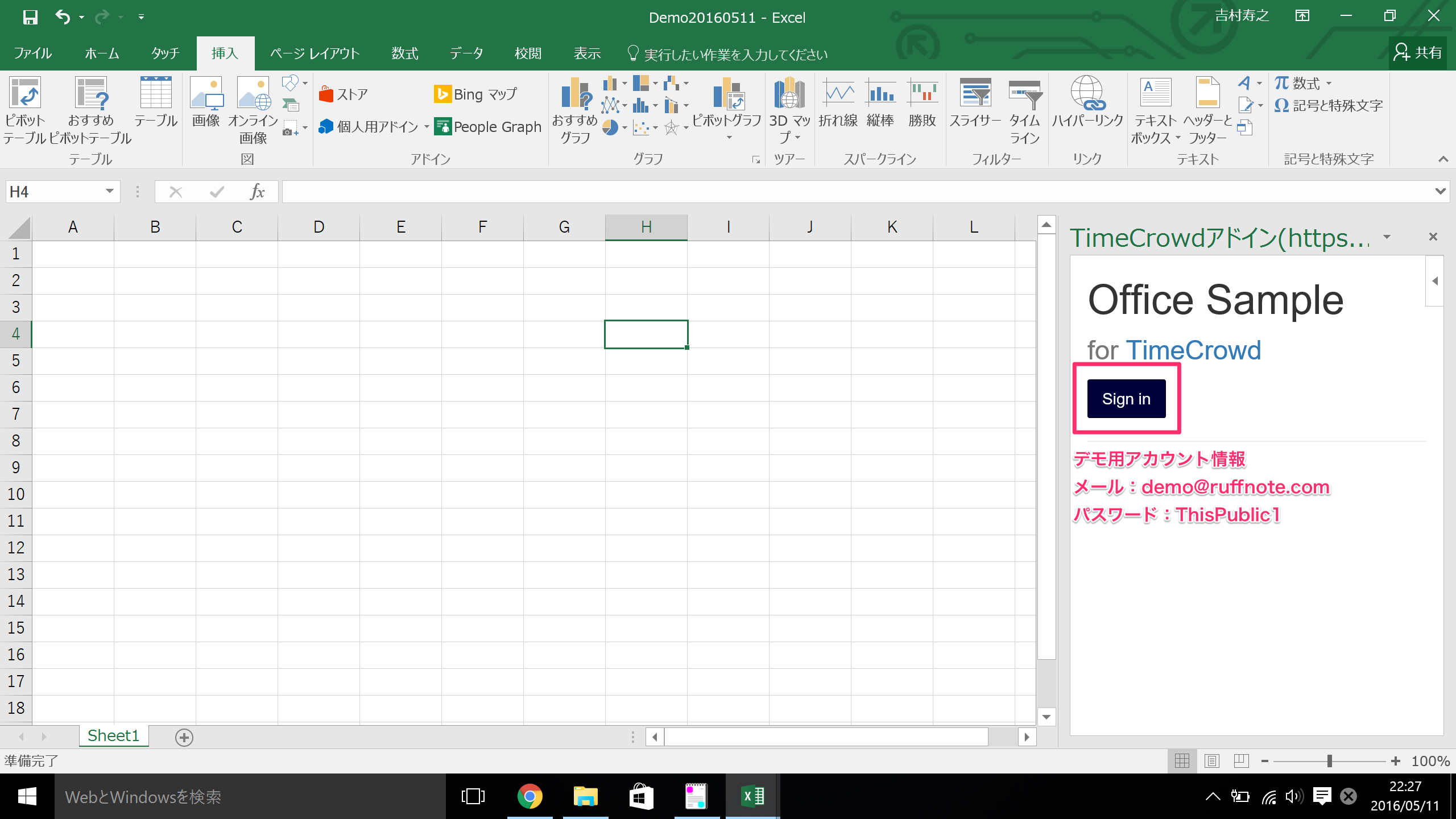1456x819 pixels.
Task: Adjust the zoom slider handle
Action: (1329, 761)
